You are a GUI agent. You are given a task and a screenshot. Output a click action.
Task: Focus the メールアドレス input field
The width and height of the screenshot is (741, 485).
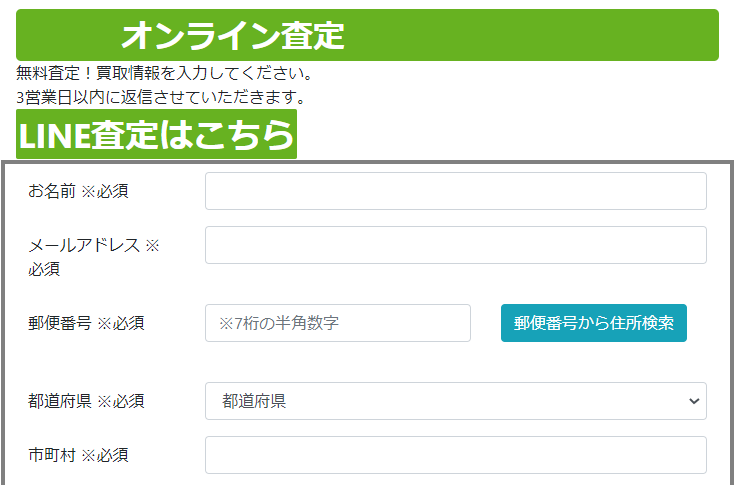[456, 245]
